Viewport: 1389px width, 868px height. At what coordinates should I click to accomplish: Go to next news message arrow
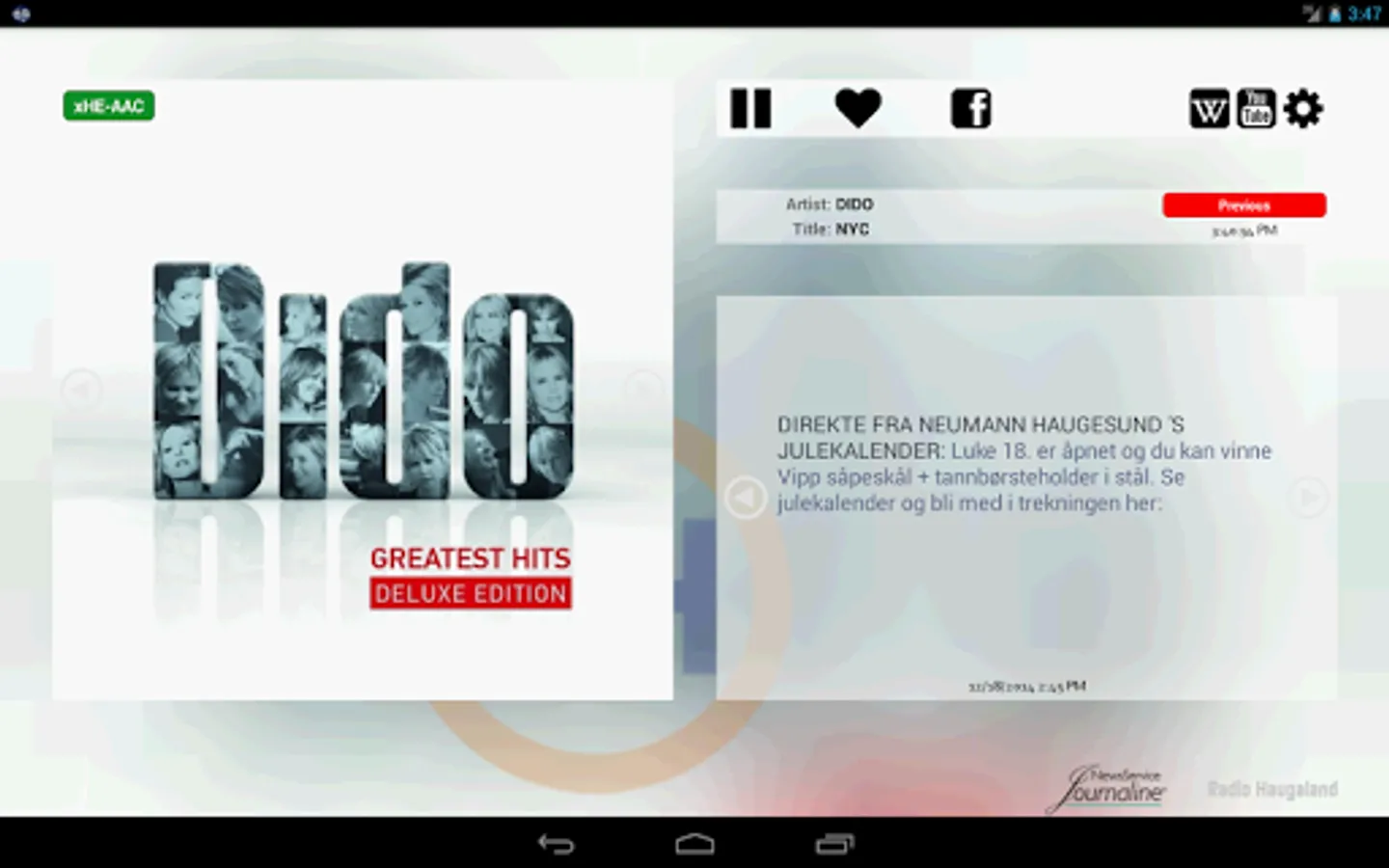click(x=1308, y=498)
